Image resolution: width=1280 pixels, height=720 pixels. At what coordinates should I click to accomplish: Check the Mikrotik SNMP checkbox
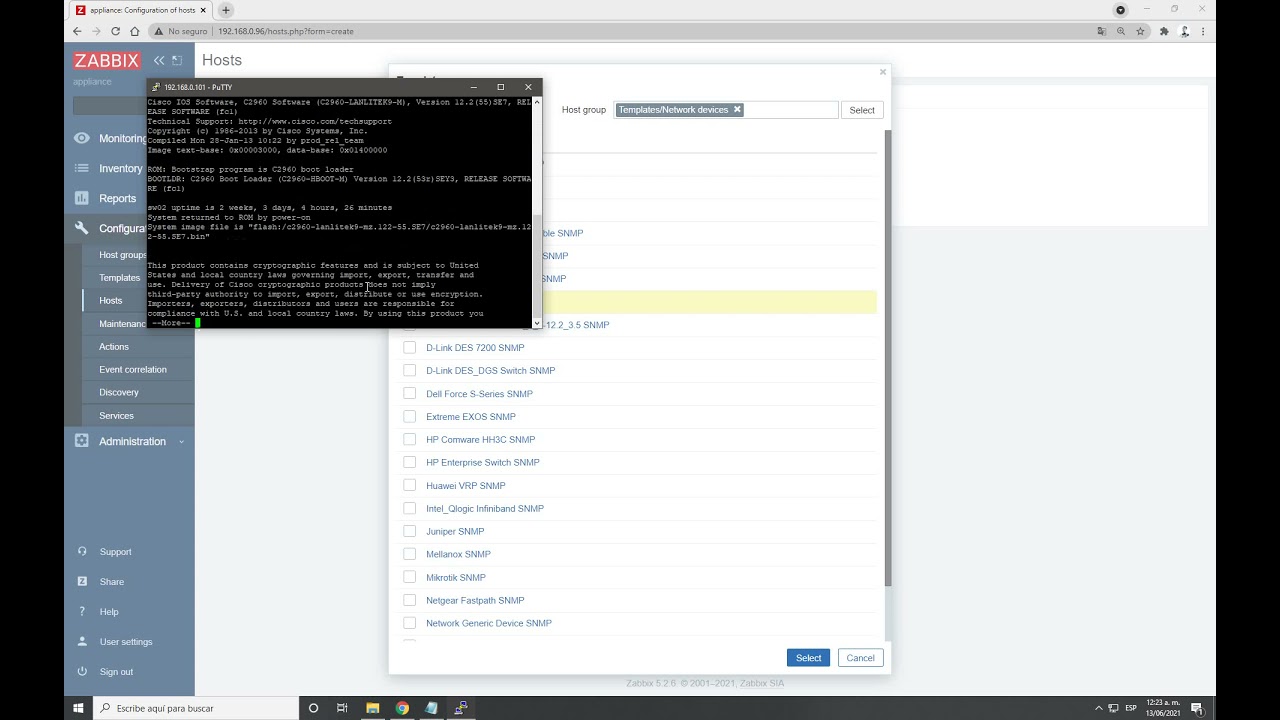pyautogui.click(x=409, y=577)
